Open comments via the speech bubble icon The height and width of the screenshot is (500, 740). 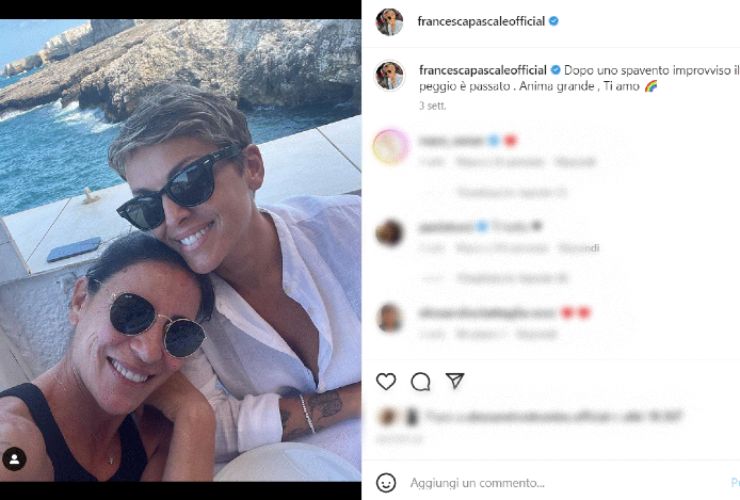(x=420, y=381)
